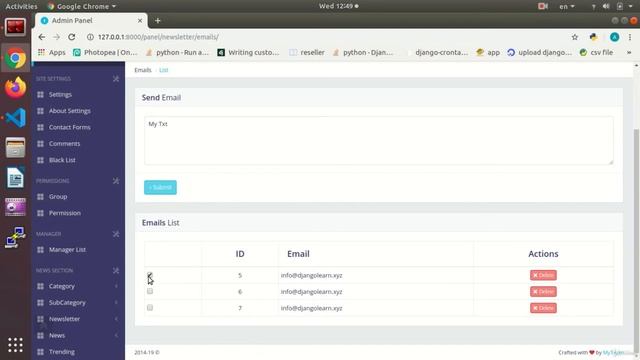This screenshot has width=640, height=360.
Task: Click the Emails breadcrumb
Action: 143,70
